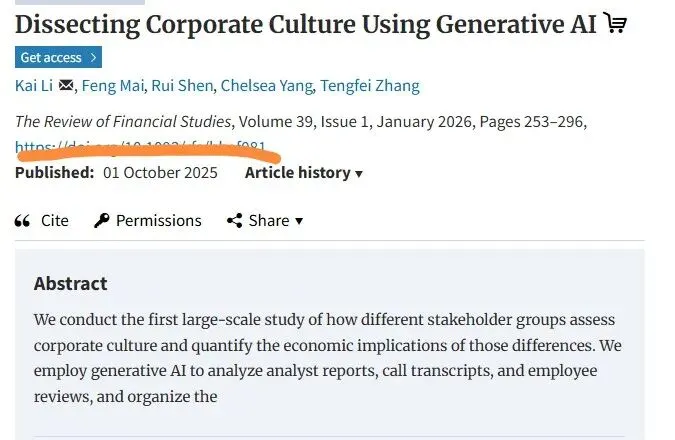This screenshot has width=675, height=440.
Task: Open The Review of Financial Studies journal link
Action: pyautogui.click(x=123, y=122)
